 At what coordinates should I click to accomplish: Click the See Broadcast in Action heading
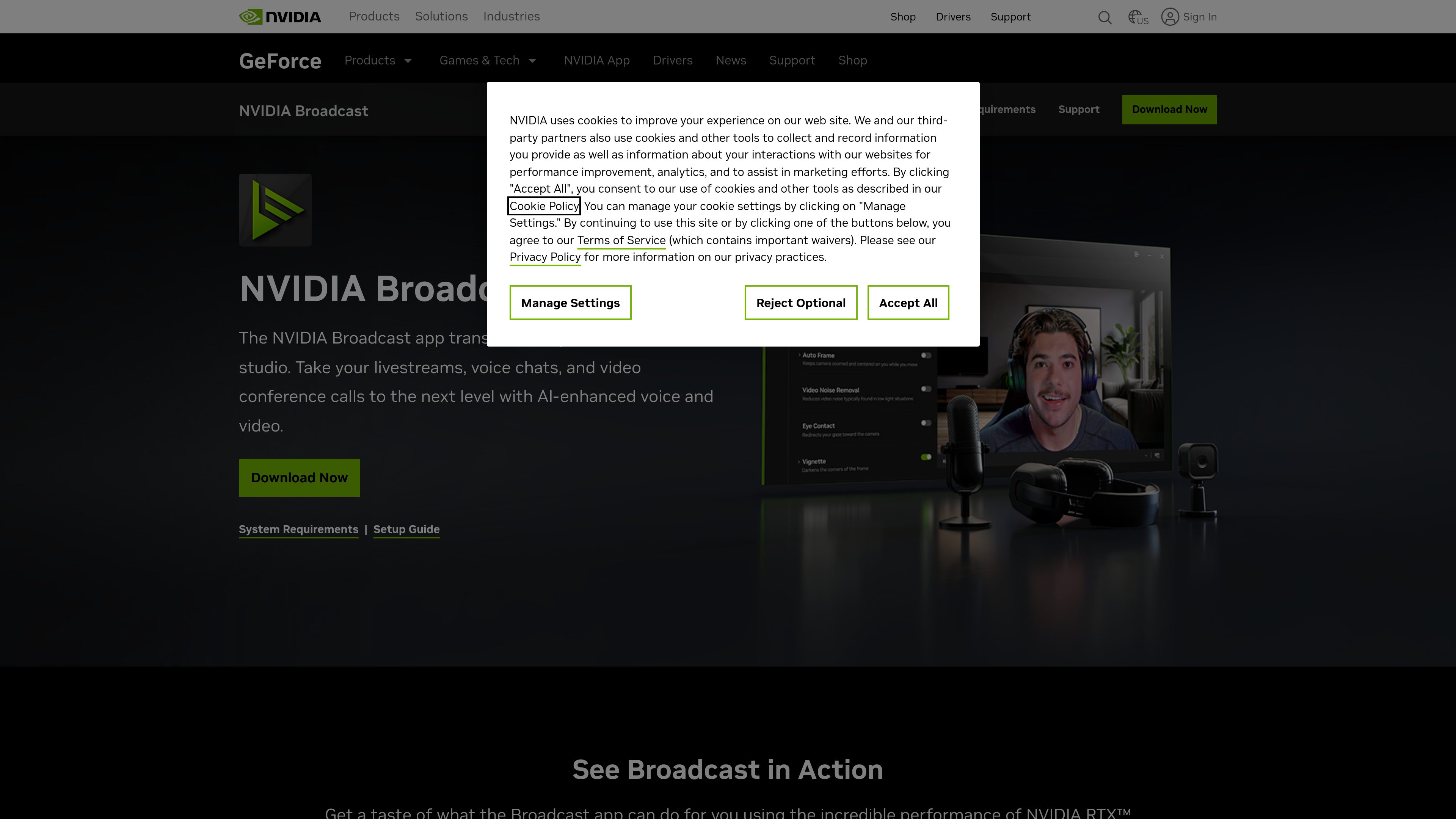728,769
